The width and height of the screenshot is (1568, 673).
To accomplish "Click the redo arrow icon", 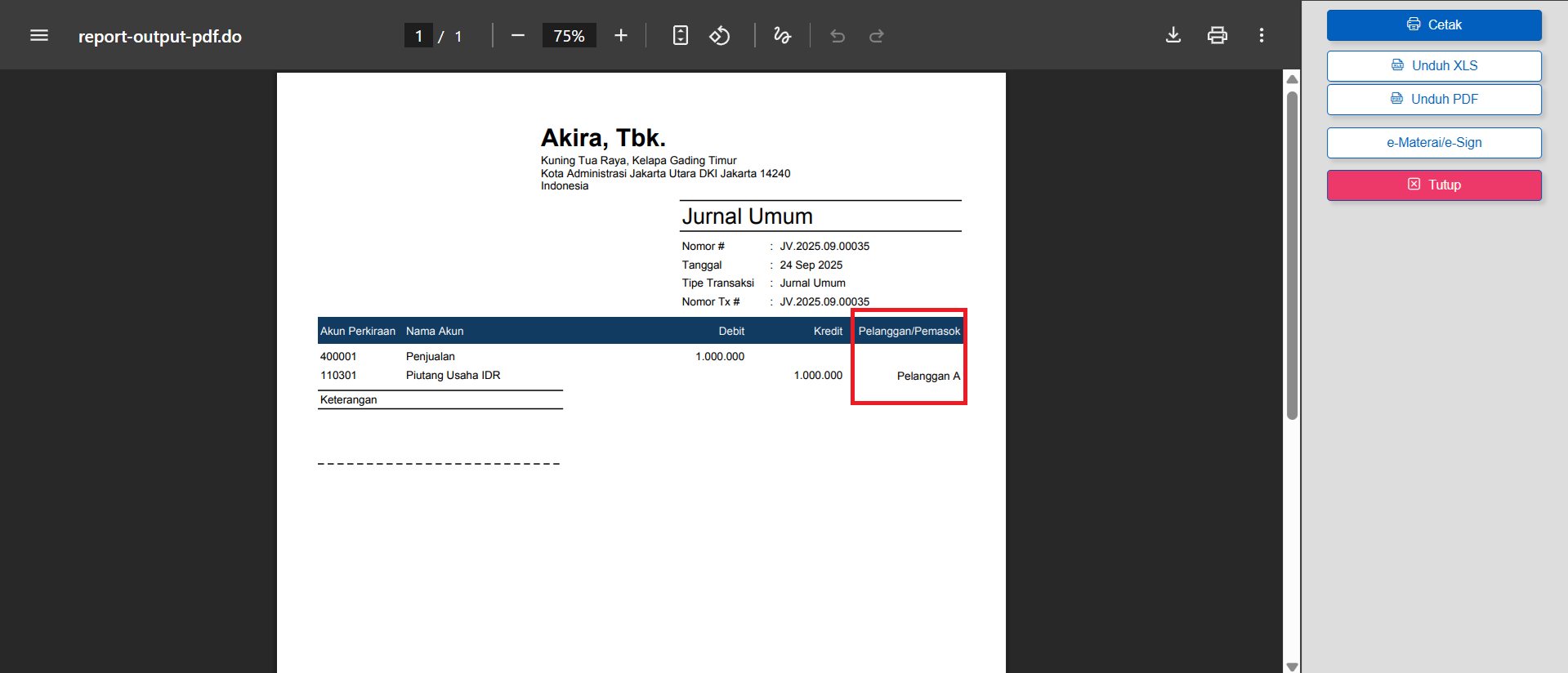I will coord(876,36).
